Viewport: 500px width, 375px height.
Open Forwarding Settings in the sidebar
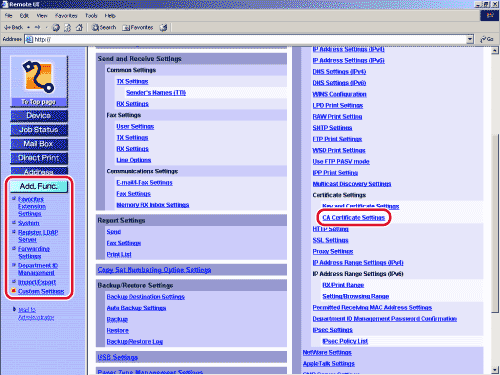(34, 253)
